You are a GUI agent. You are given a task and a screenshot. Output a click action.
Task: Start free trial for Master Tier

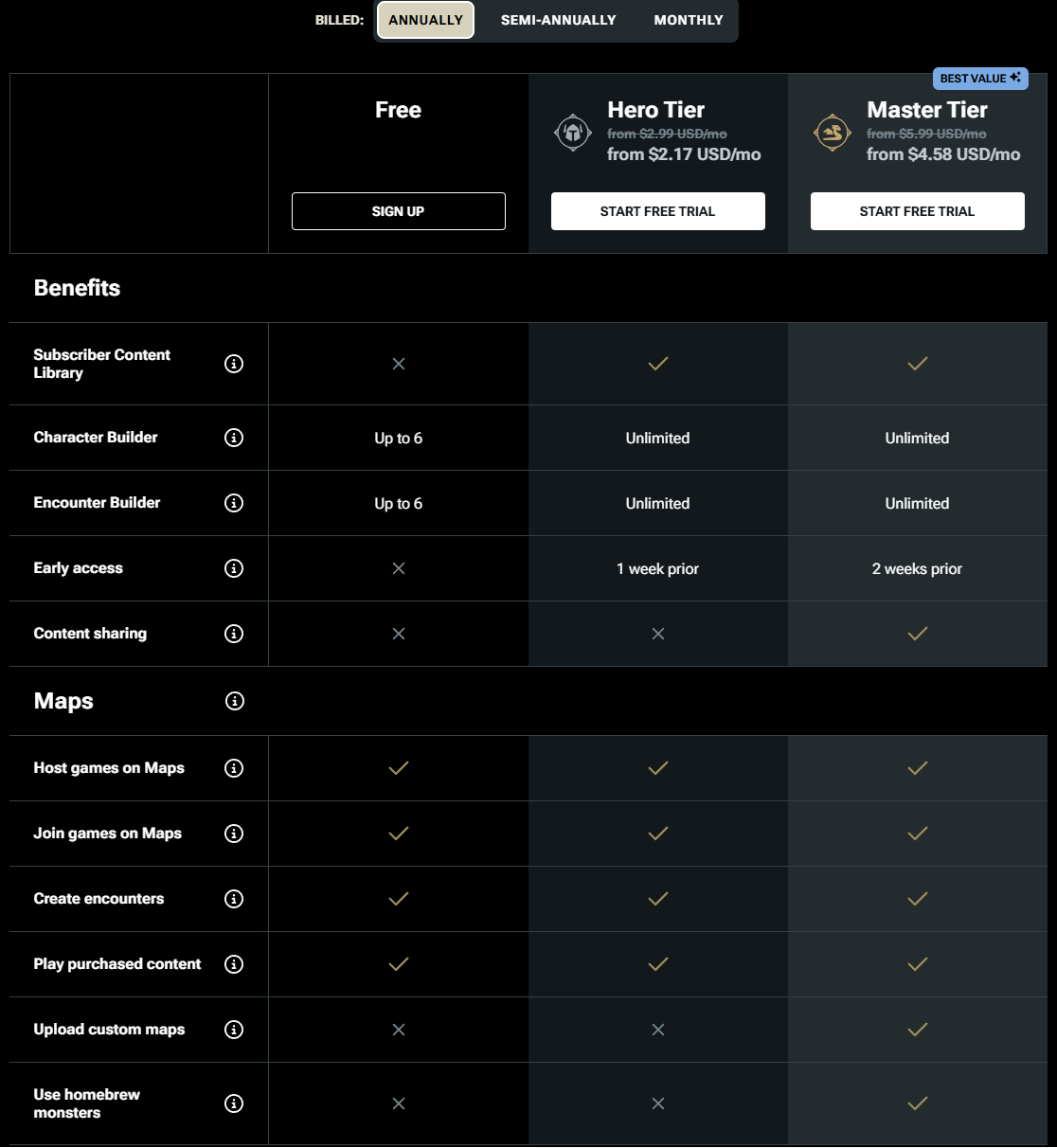coord(918,211)
